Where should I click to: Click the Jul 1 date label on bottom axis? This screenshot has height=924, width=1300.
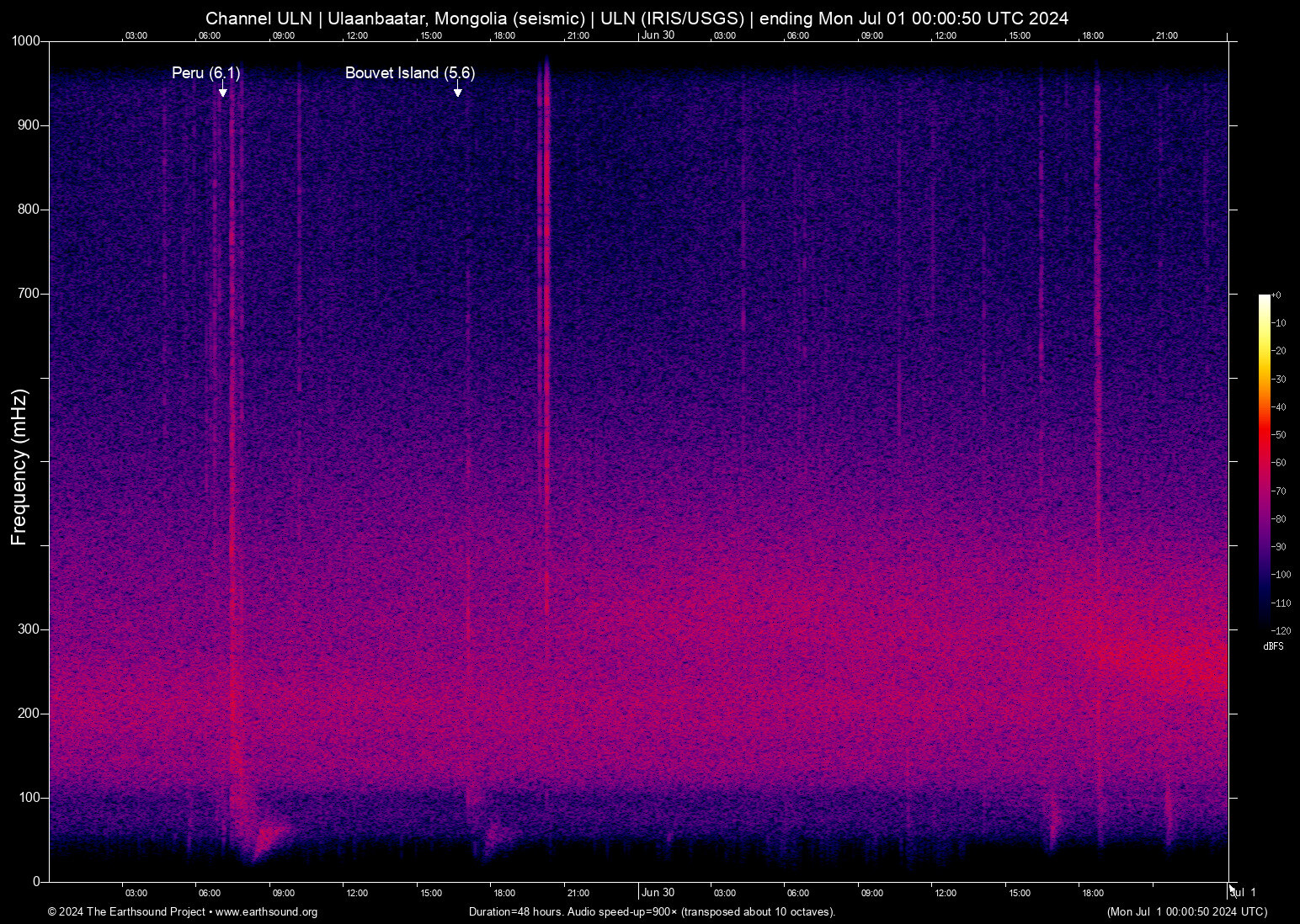(1244, 893)
